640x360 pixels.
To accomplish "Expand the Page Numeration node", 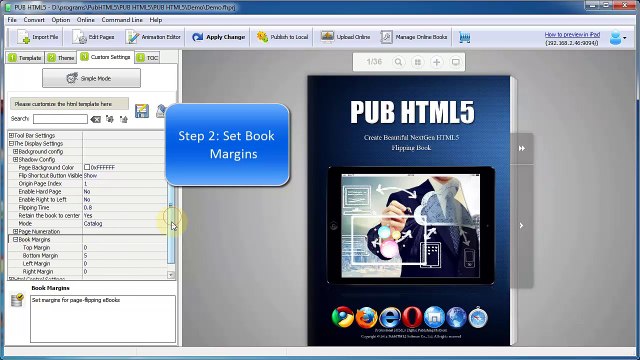I will pyautogui.click(x=16, y=231).
